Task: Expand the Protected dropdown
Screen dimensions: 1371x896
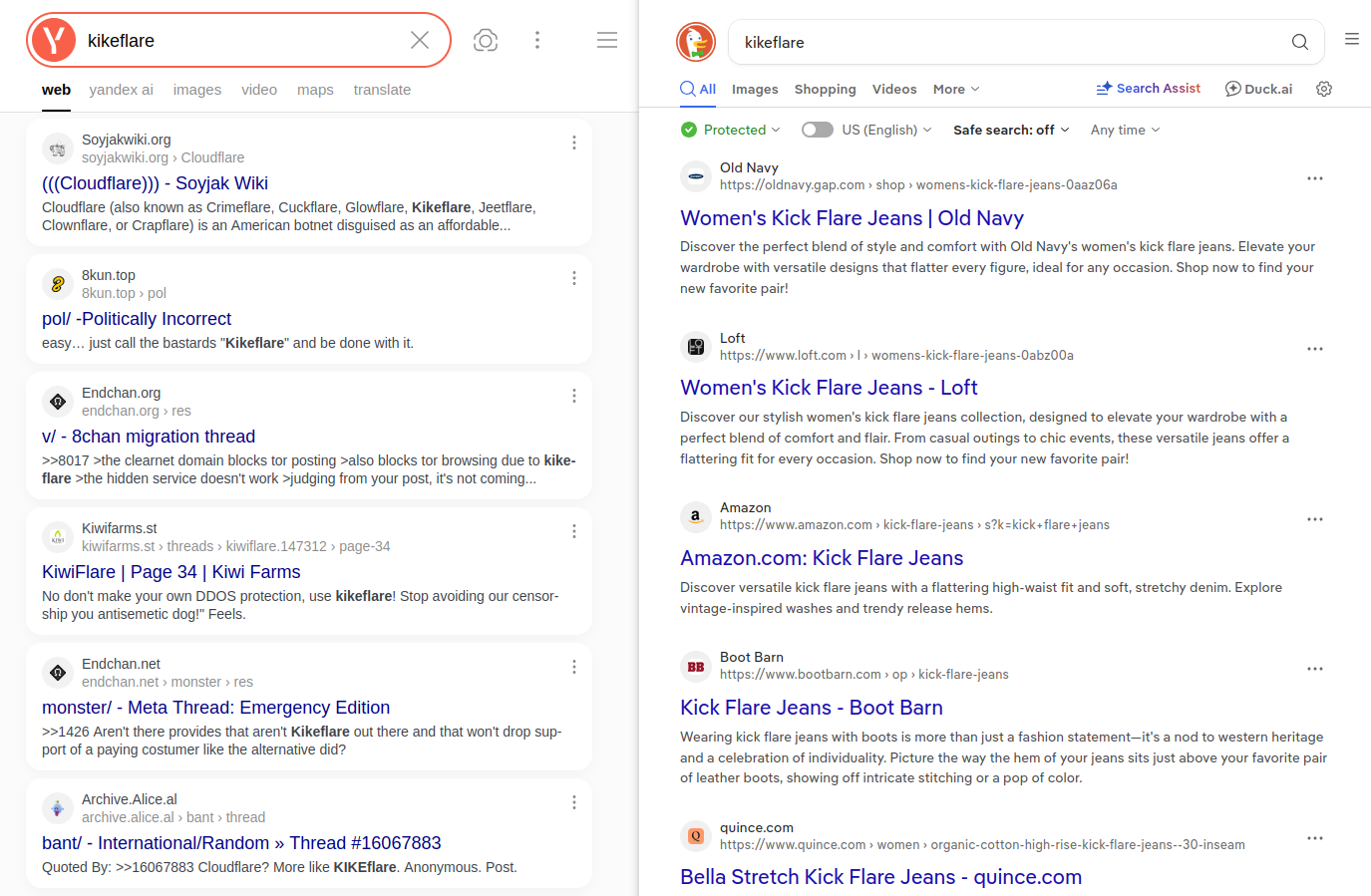Action: click(731, 130)
